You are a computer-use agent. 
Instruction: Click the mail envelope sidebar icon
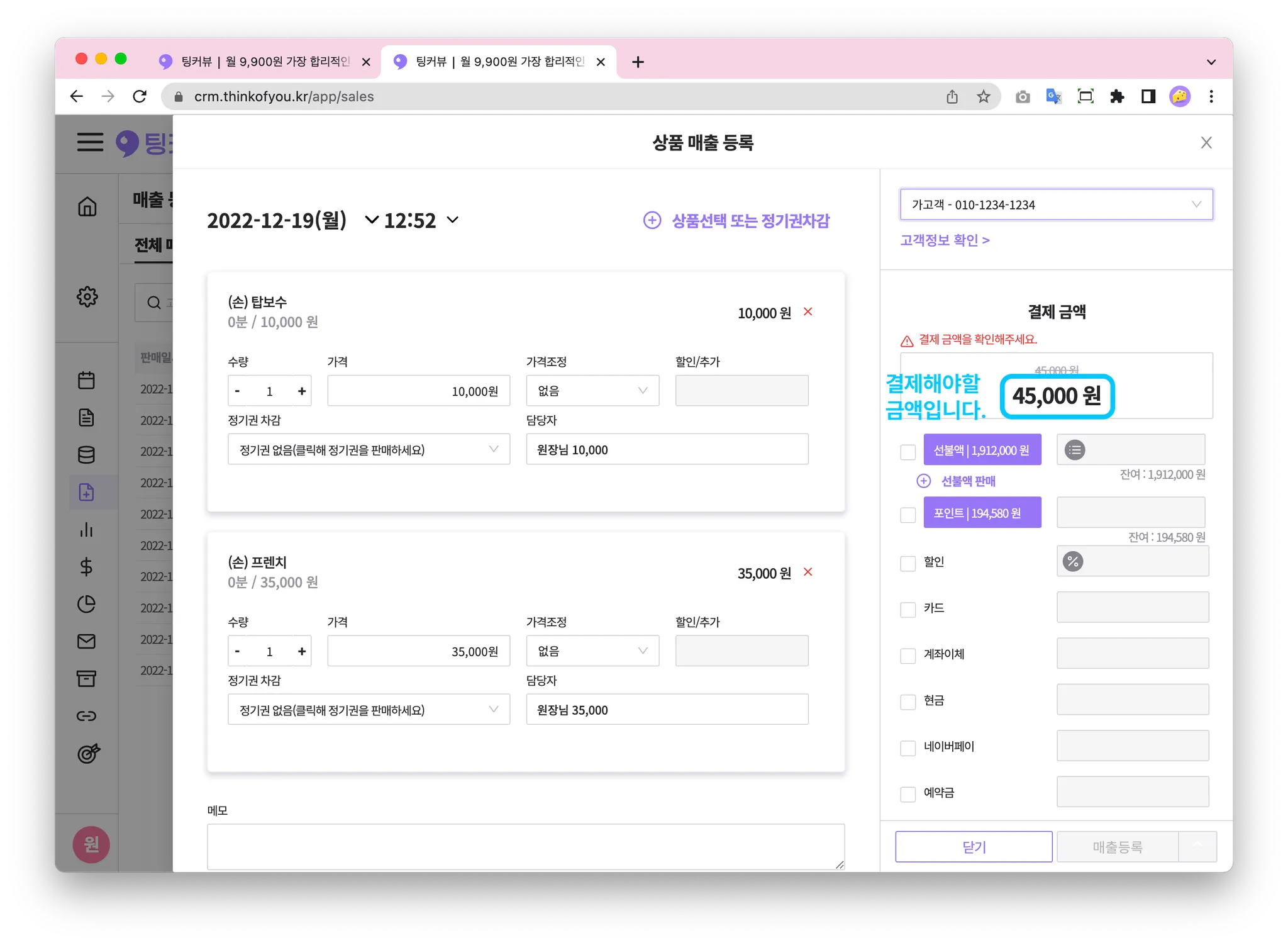(x=87, y=641)
